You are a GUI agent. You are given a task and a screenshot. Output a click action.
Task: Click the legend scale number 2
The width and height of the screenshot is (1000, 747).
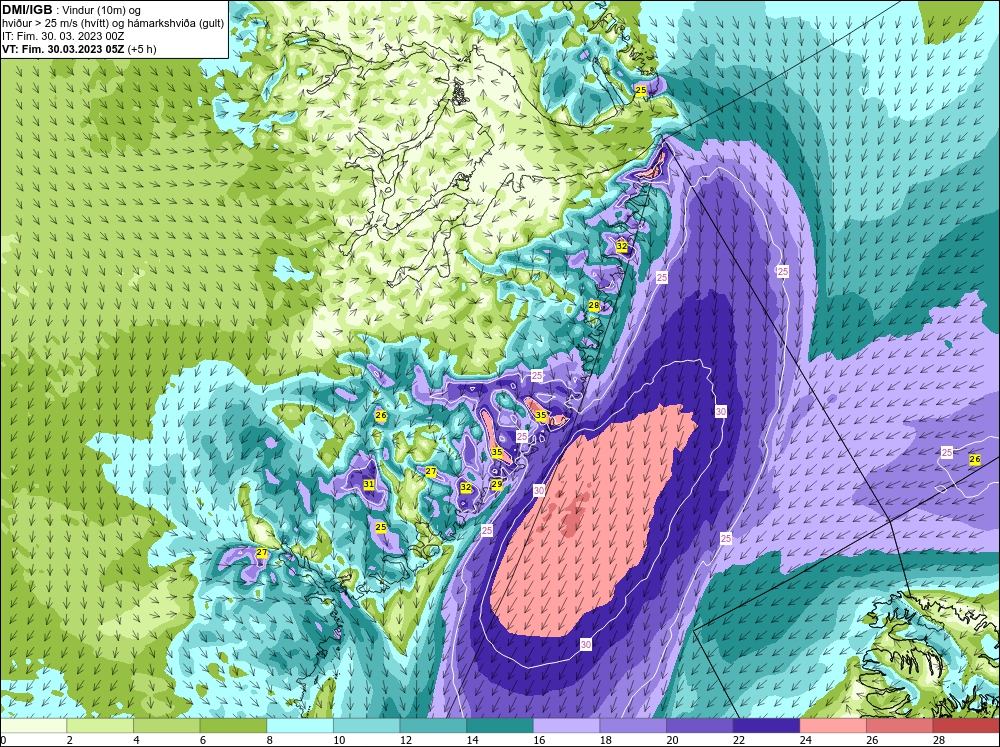pyautogui.click(x=70, y=740)
